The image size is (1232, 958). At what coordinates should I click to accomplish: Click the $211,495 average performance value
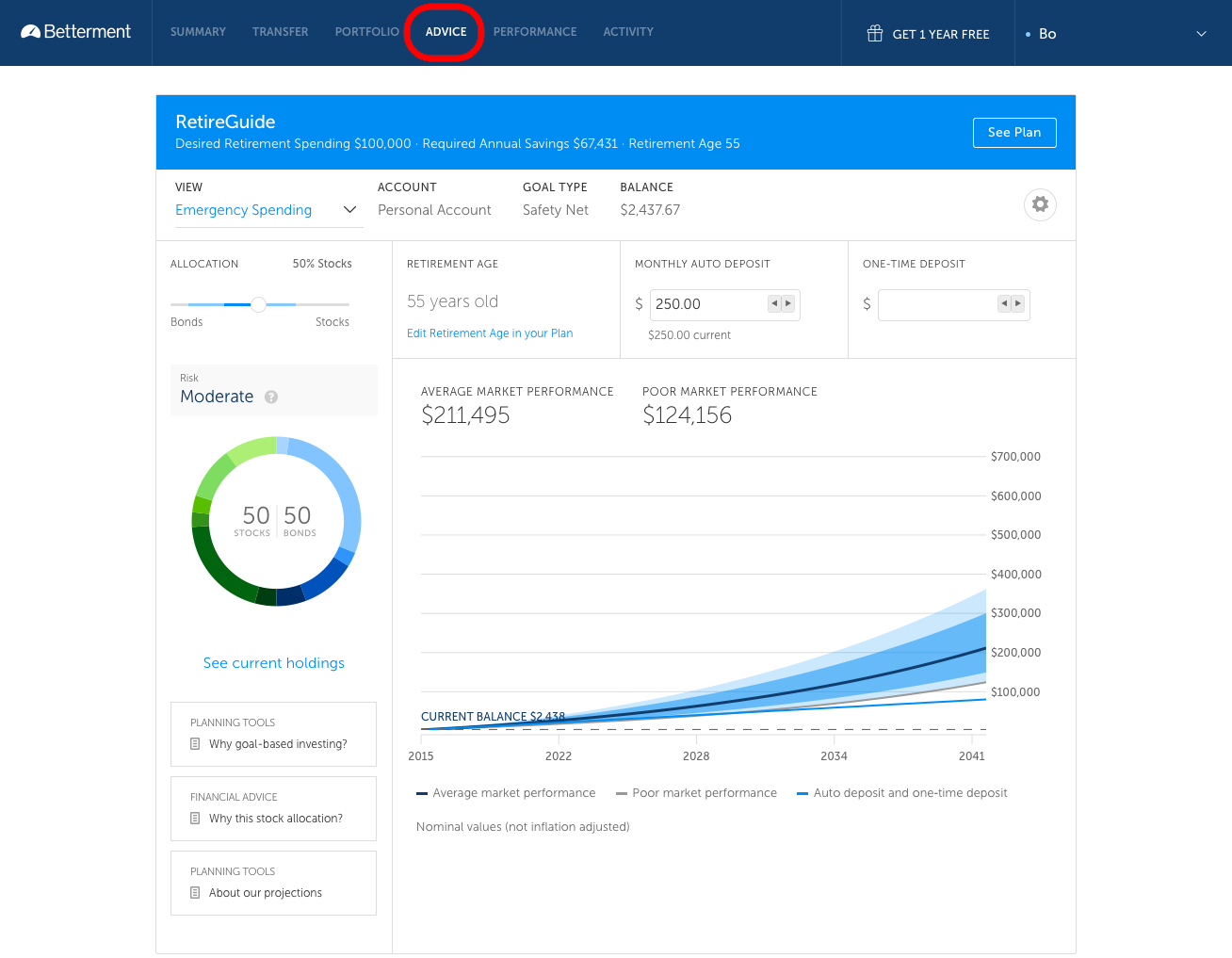(465, 415)
